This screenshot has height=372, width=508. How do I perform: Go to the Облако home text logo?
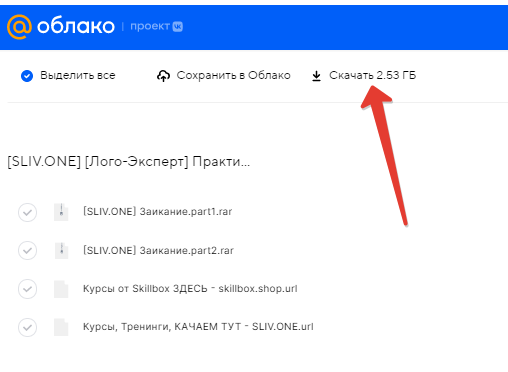click(76, 26)
